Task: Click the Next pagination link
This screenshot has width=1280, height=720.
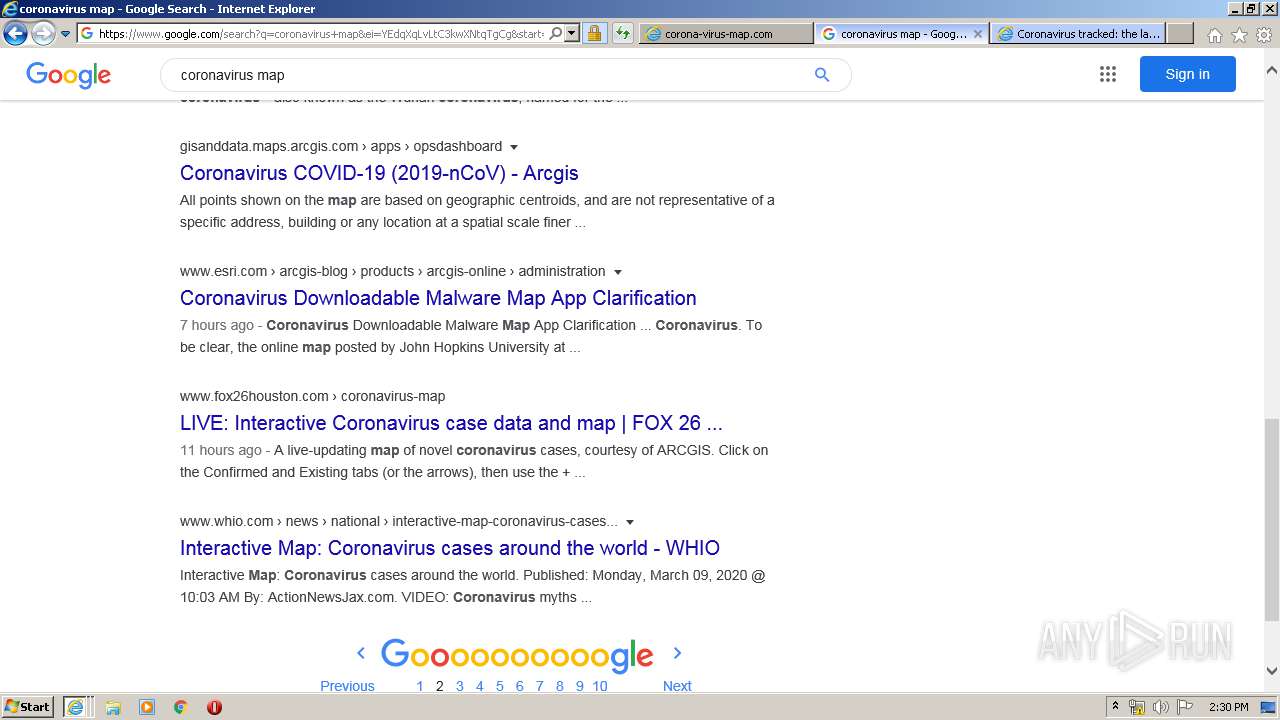Action: click(677, 686)
